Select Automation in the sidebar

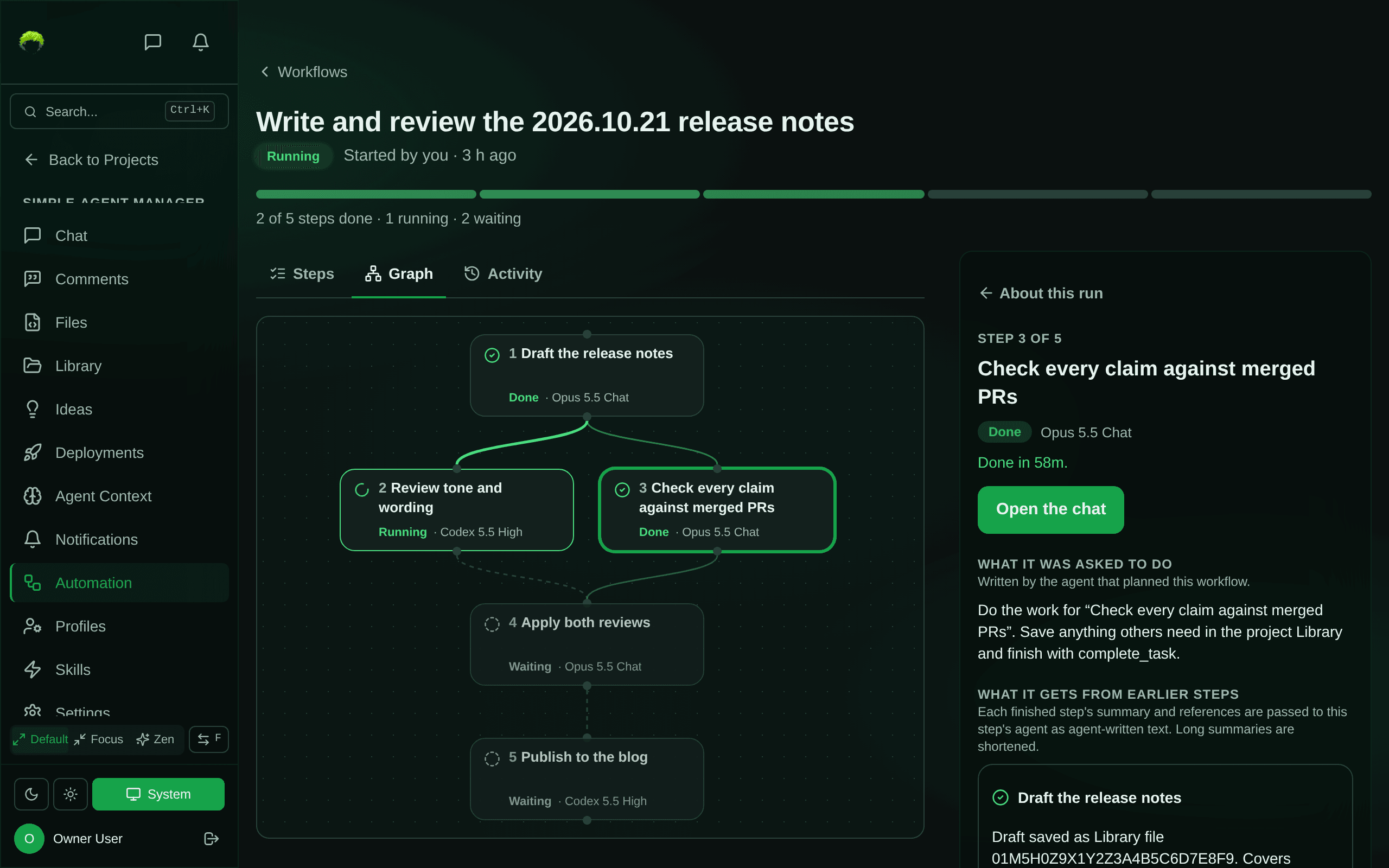point(119,583)
